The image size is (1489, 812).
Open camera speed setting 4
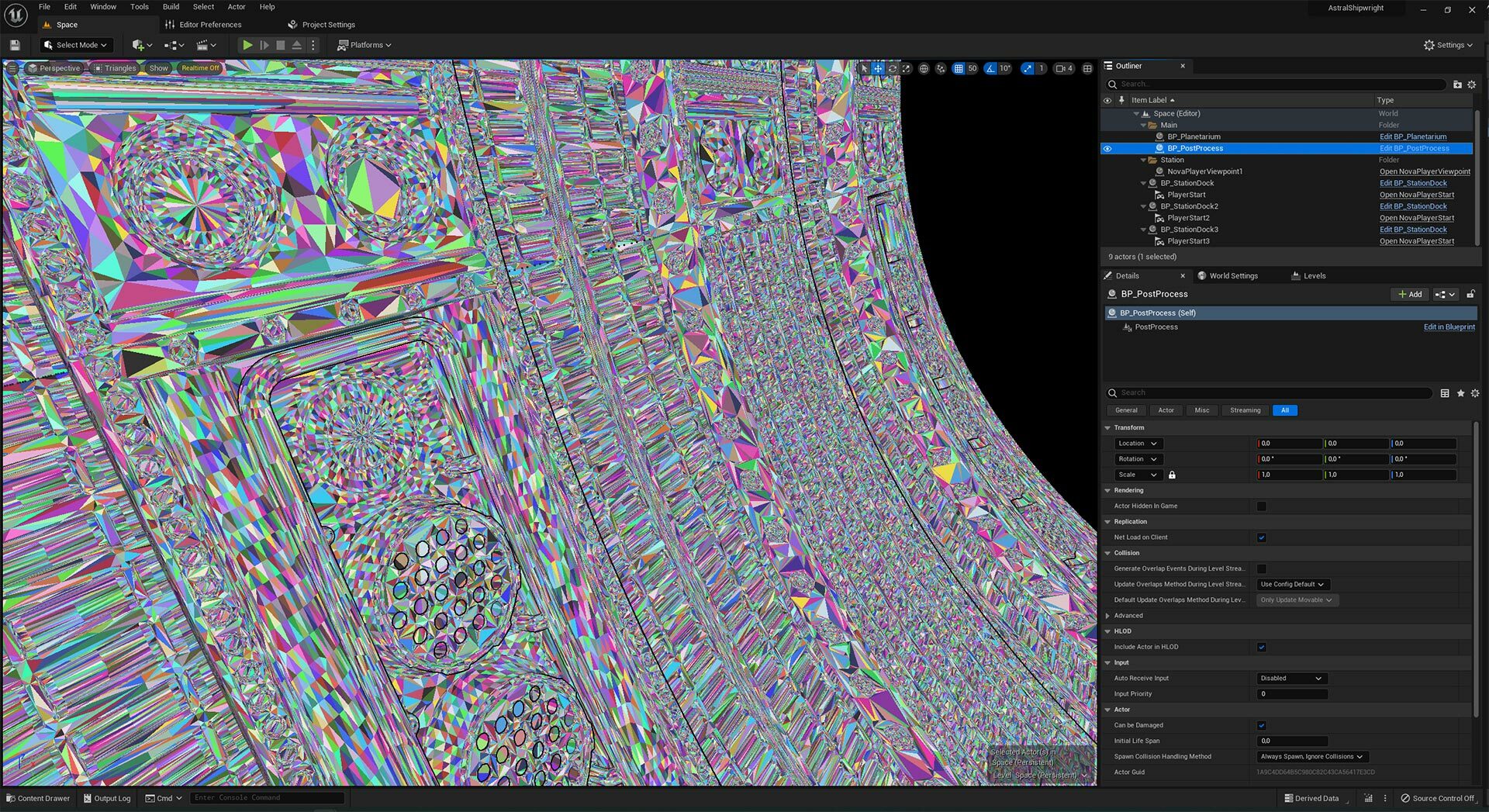pos(1065,68)
